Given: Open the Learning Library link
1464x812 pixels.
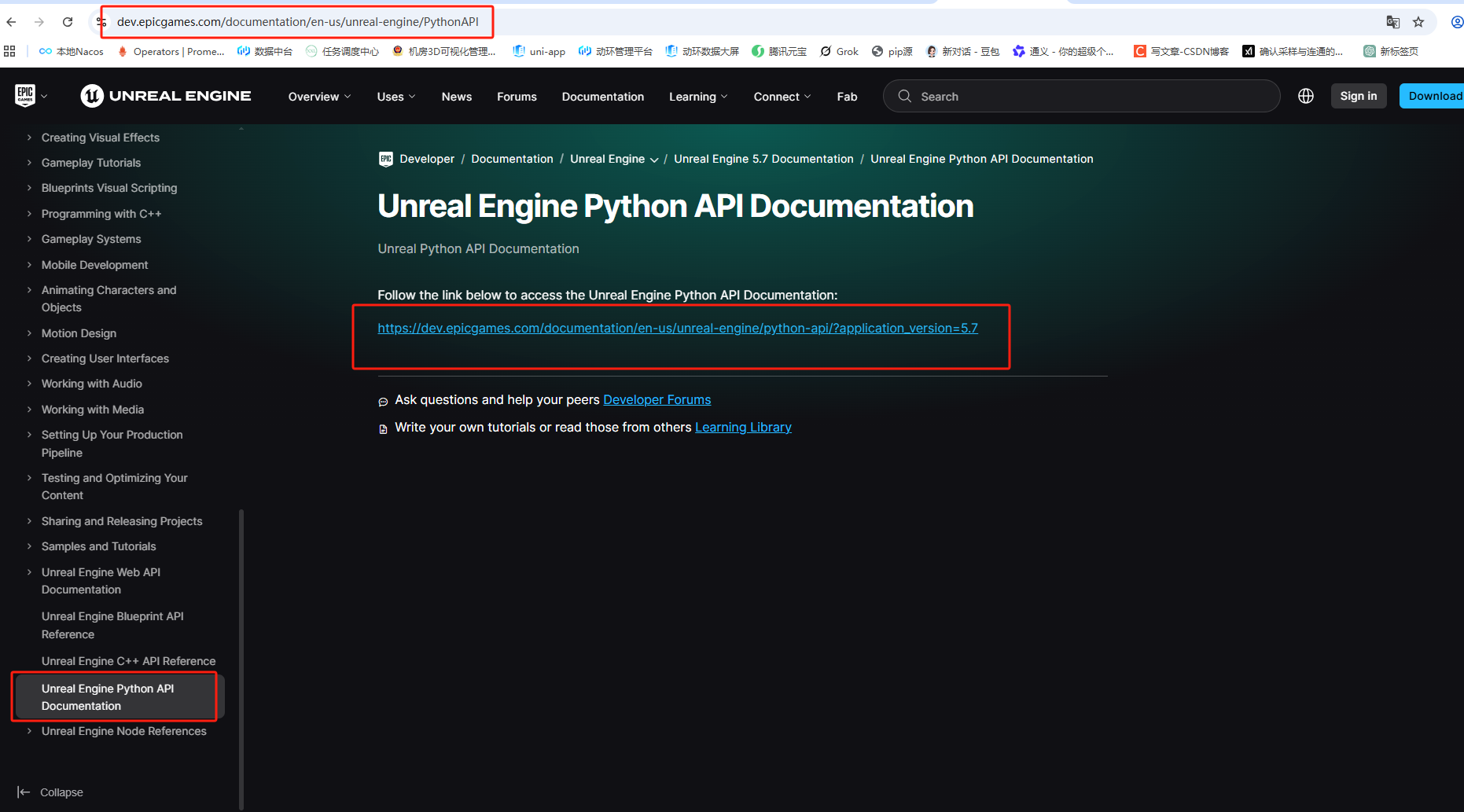Looking at the screenshot, I should click(x=743, y=427).
